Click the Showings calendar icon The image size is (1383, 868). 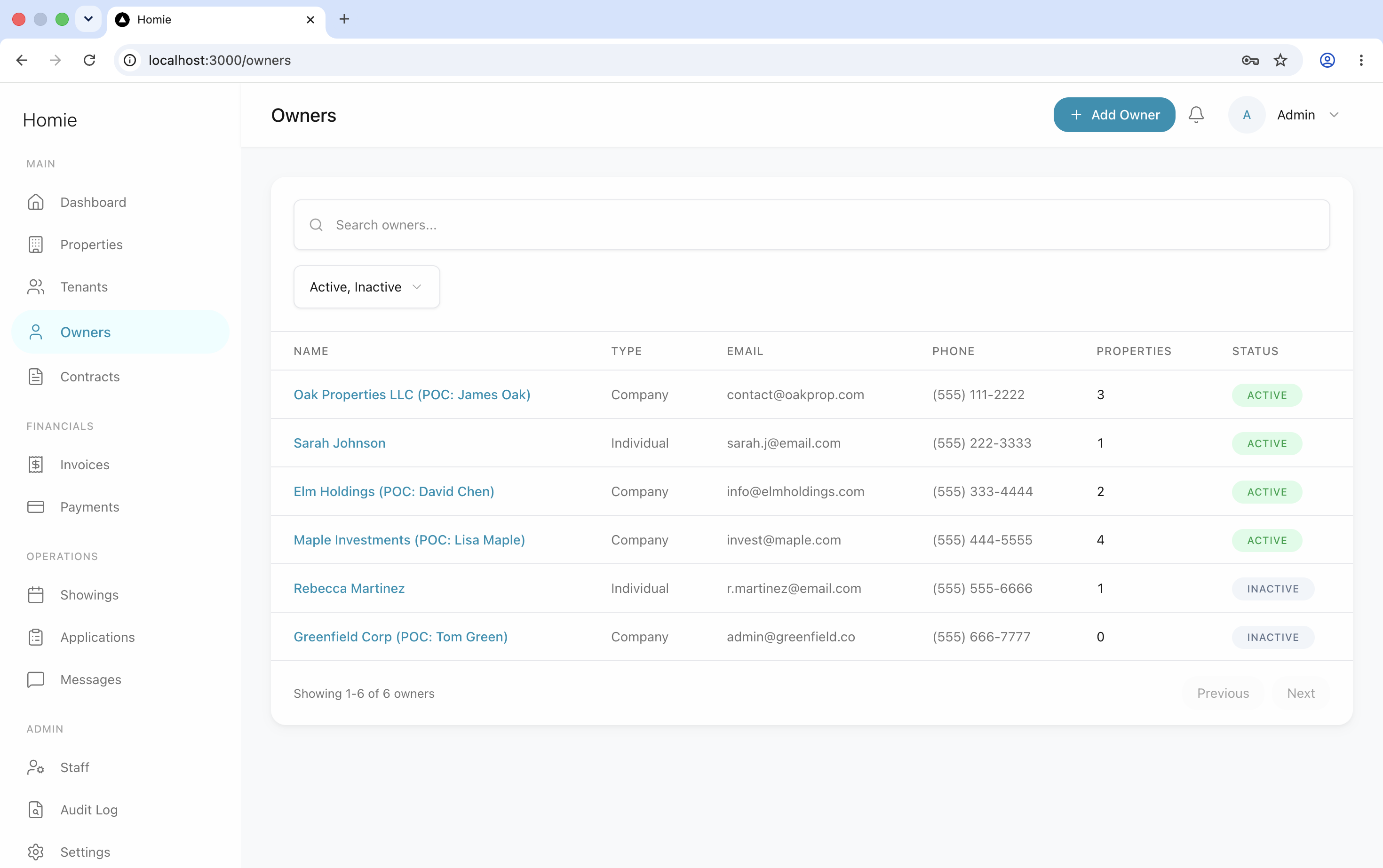click(36, 595)
